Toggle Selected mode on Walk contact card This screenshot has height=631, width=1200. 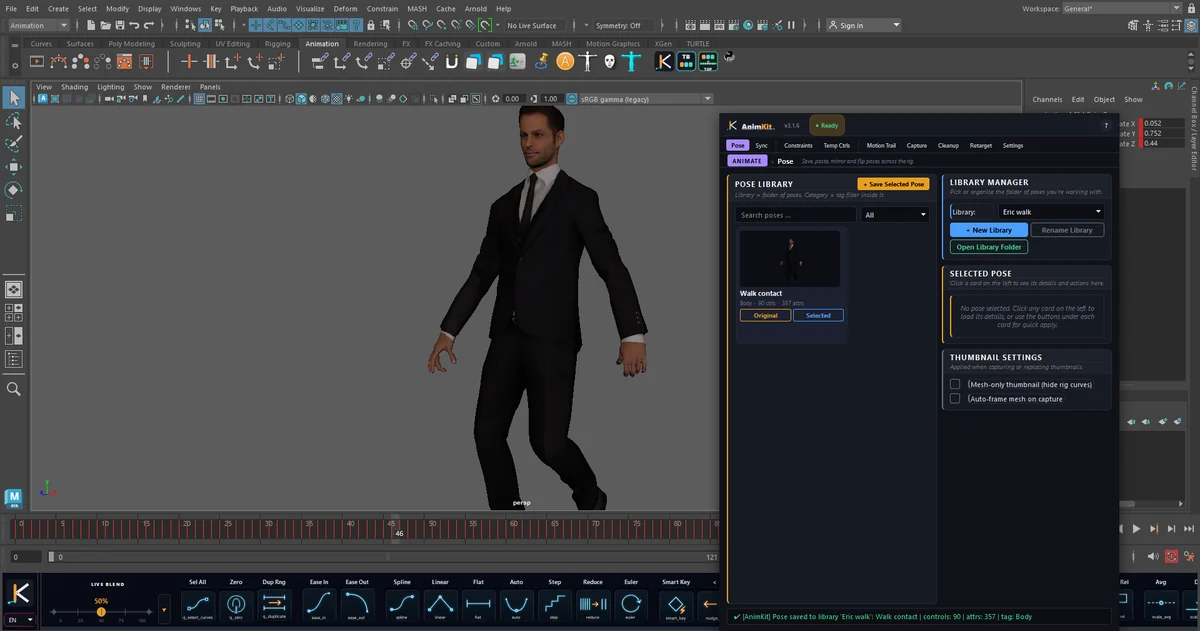point(818,315)
